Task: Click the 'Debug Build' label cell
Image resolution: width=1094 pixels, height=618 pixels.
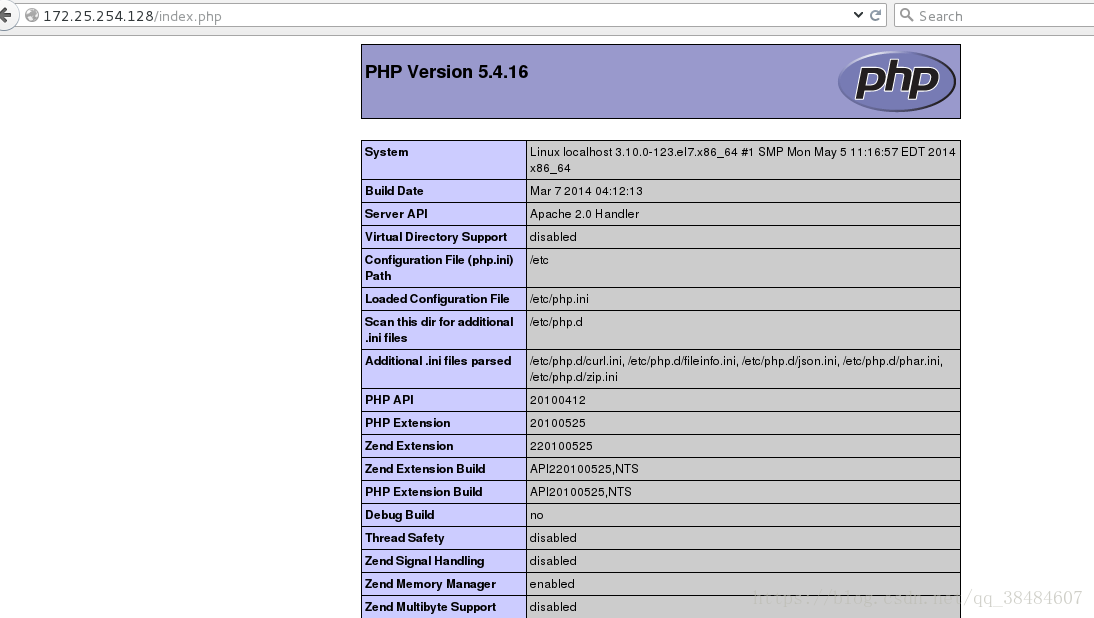Action: coord(444,515)
